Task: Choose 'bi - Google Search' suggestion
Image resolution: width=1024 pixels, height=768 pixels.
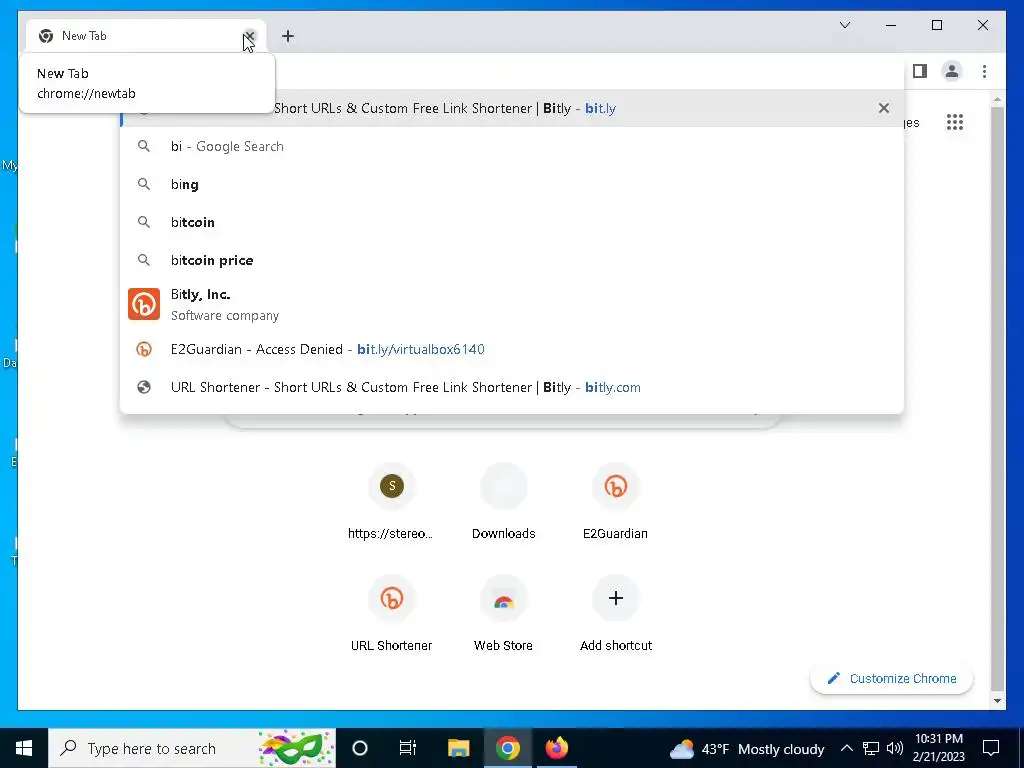Action: pos(512,146)
